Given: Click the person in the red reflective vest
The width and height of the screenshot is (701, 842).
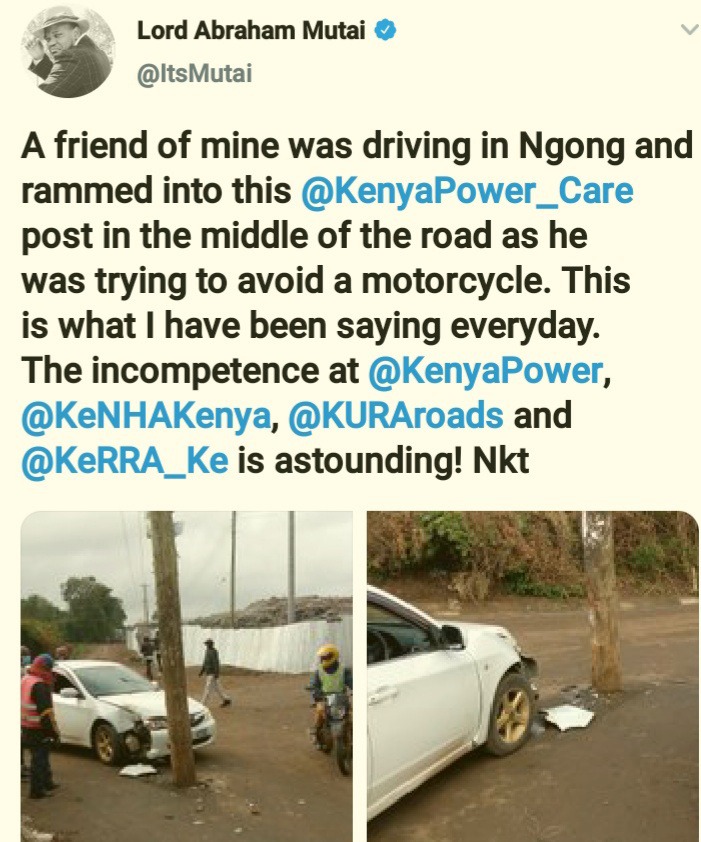Looking at the screenshot, I should point(38,725).
